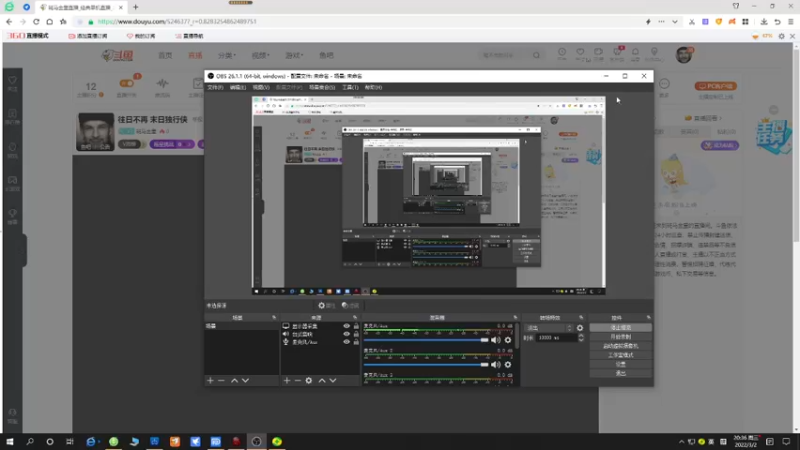This screenshot has width=800, height=450.
Task: Open the OBS File menu
Action: (215, 87)
